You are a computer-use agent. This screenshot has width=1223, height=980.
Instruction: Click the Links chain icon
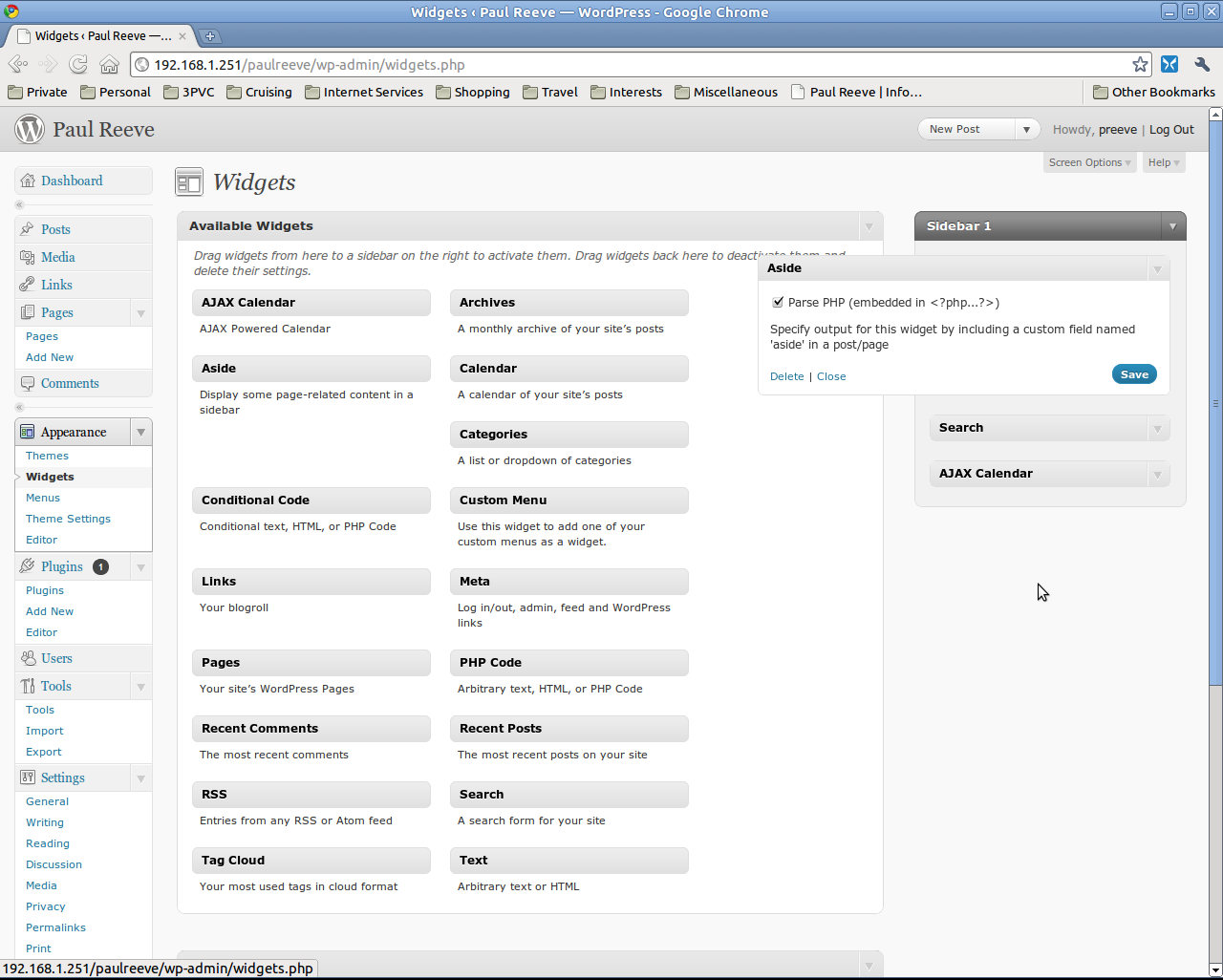click(x=28, y=285)
